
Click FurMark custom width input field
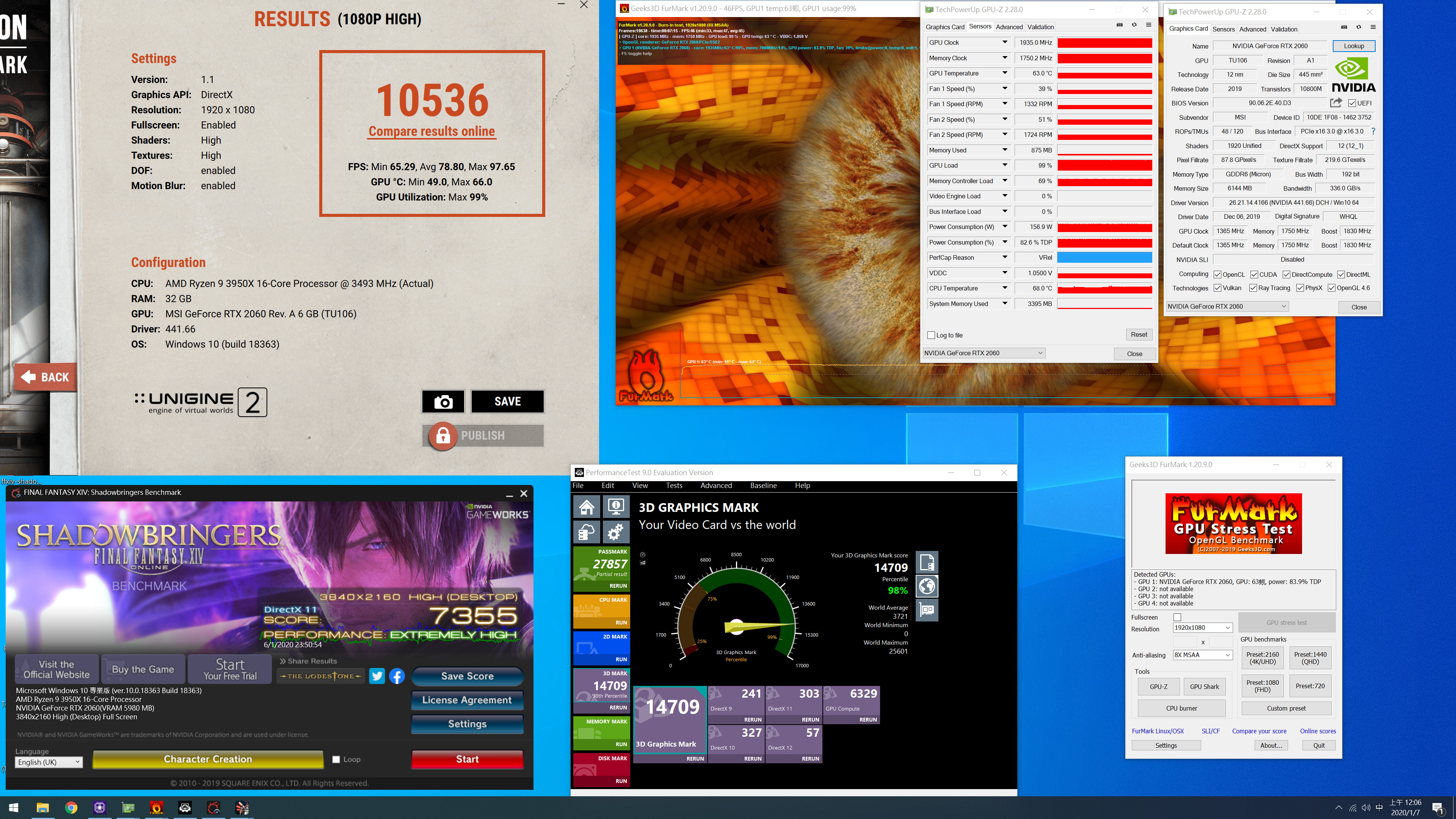click(1185, 642)
